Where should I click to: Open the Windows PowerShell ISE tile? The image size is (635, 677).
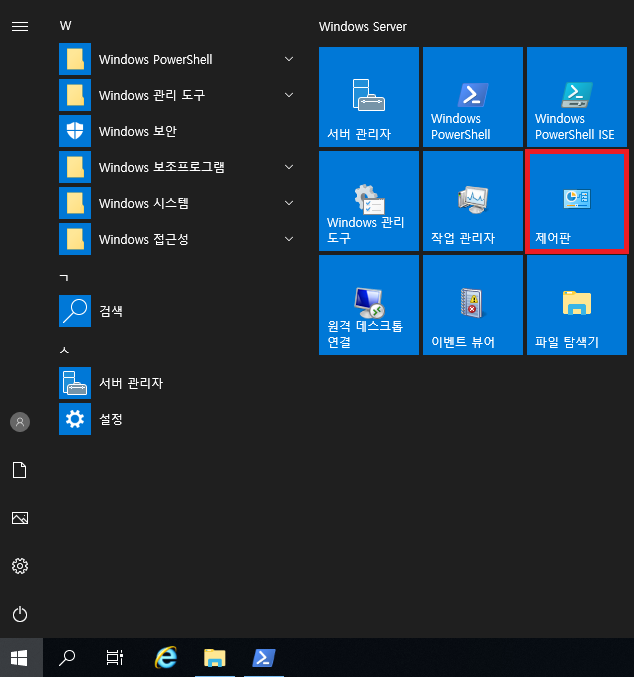tap(577, 97)
